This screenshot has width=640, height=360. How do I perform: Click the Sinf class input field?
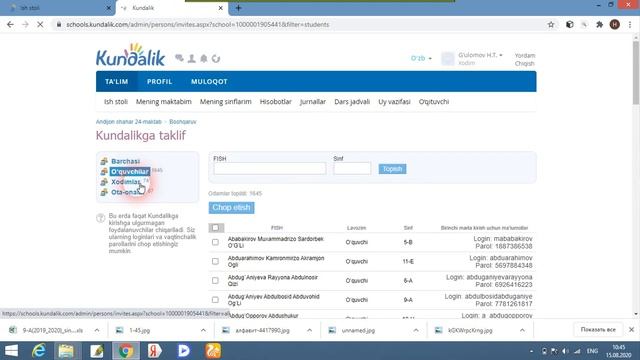click(x=352, y=169)
